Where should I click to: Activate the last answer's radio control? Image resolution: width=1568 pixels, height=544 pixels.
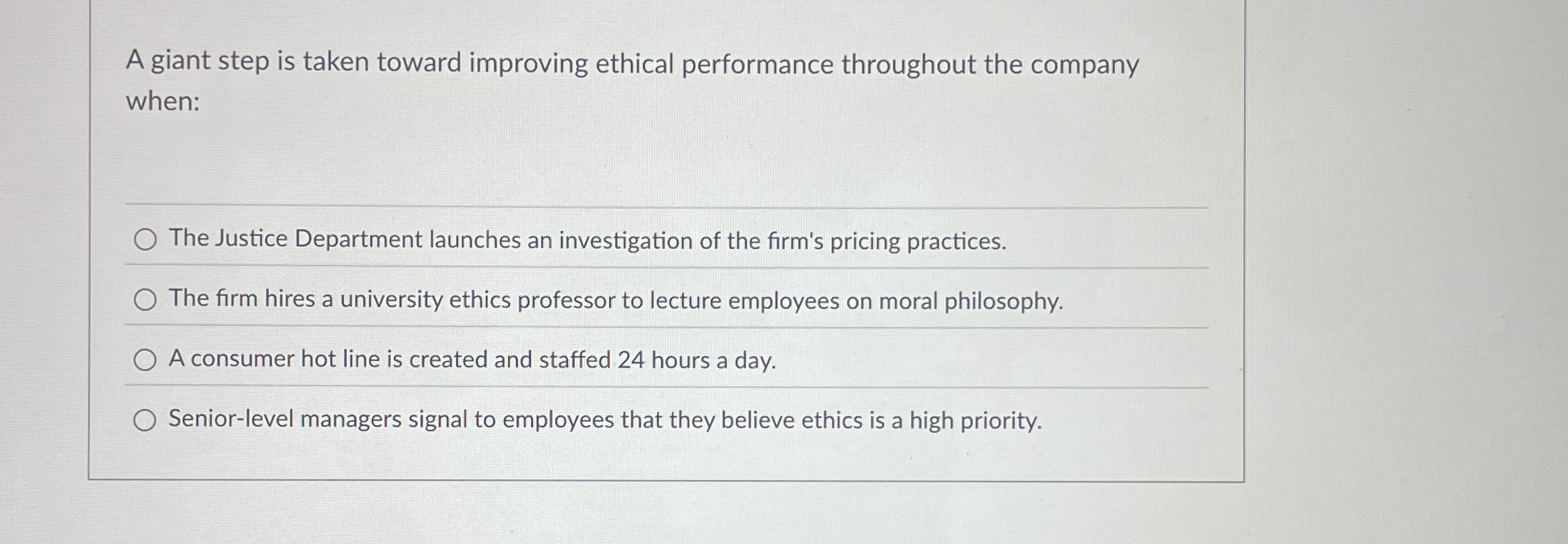[x=145, y=419]
